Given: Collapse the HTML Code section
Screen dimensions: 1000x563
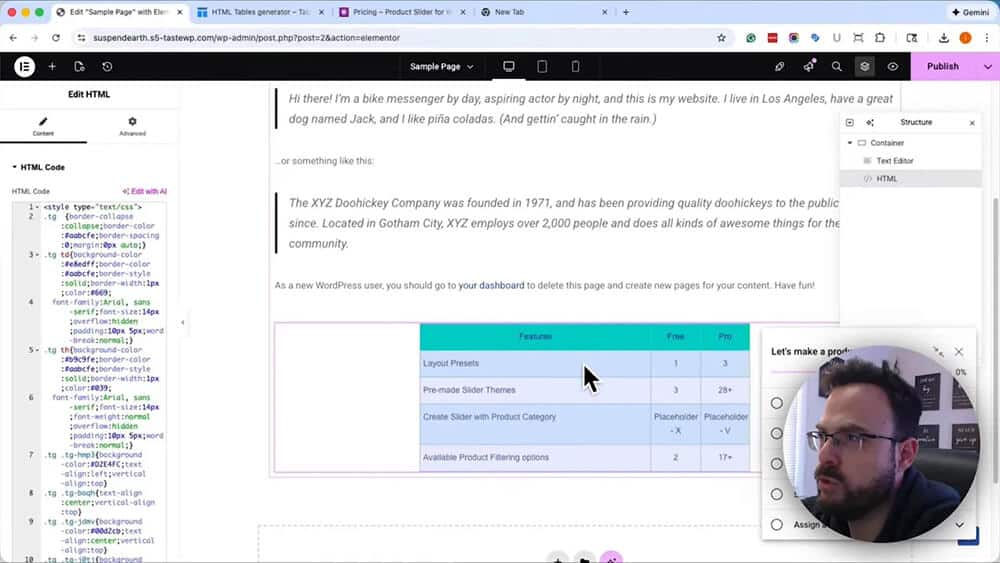Looking at the screenshot, I should tap(38, 167).
